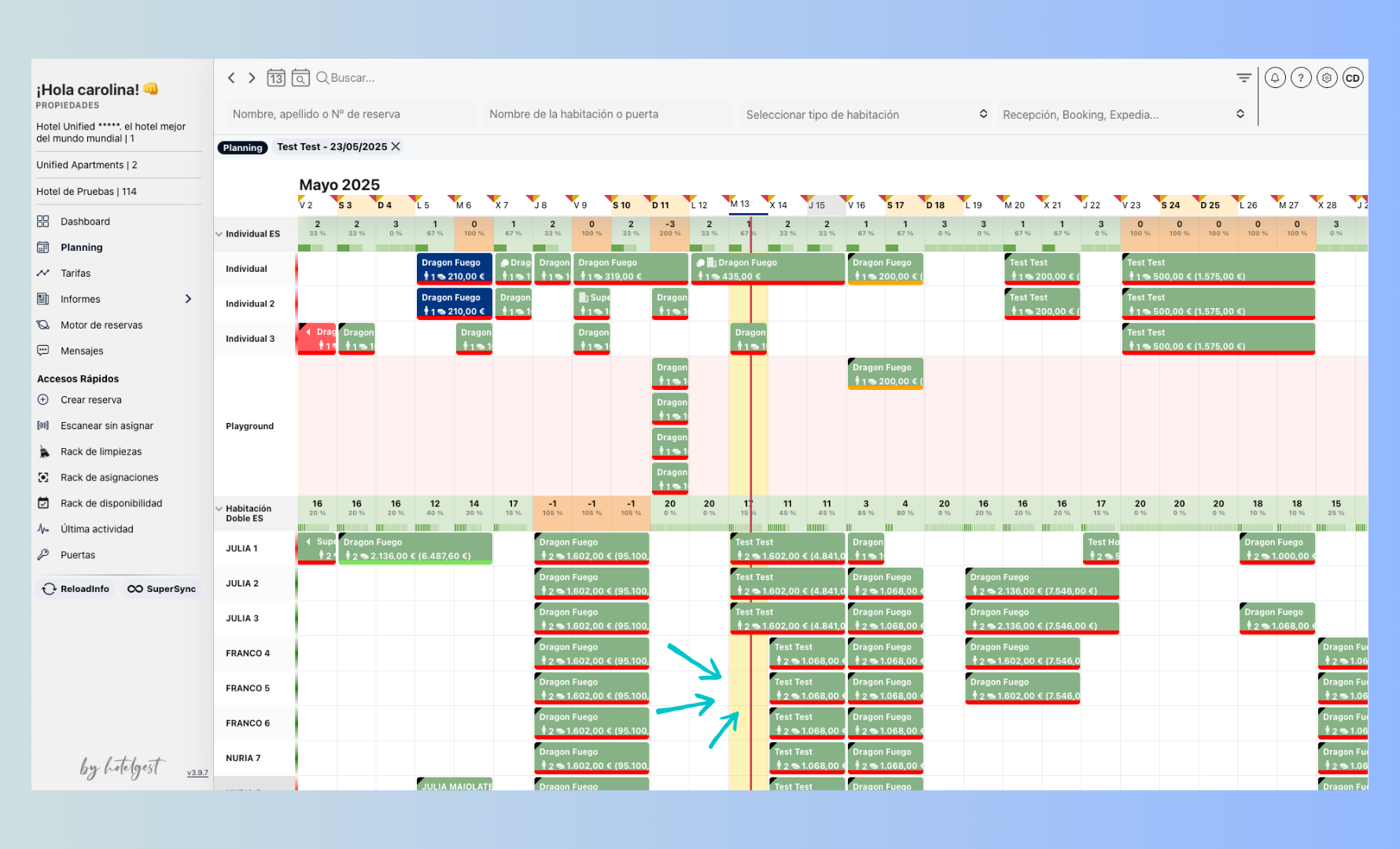
Task: Click the Rack de limpiezas broom icon
Action: 43,451
